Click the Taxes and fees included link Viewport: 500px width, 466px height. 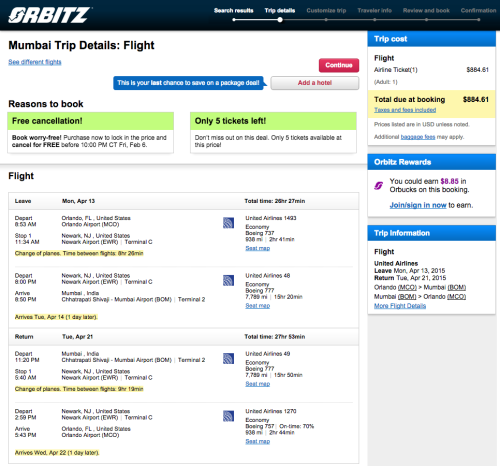(x=405, y=110)
